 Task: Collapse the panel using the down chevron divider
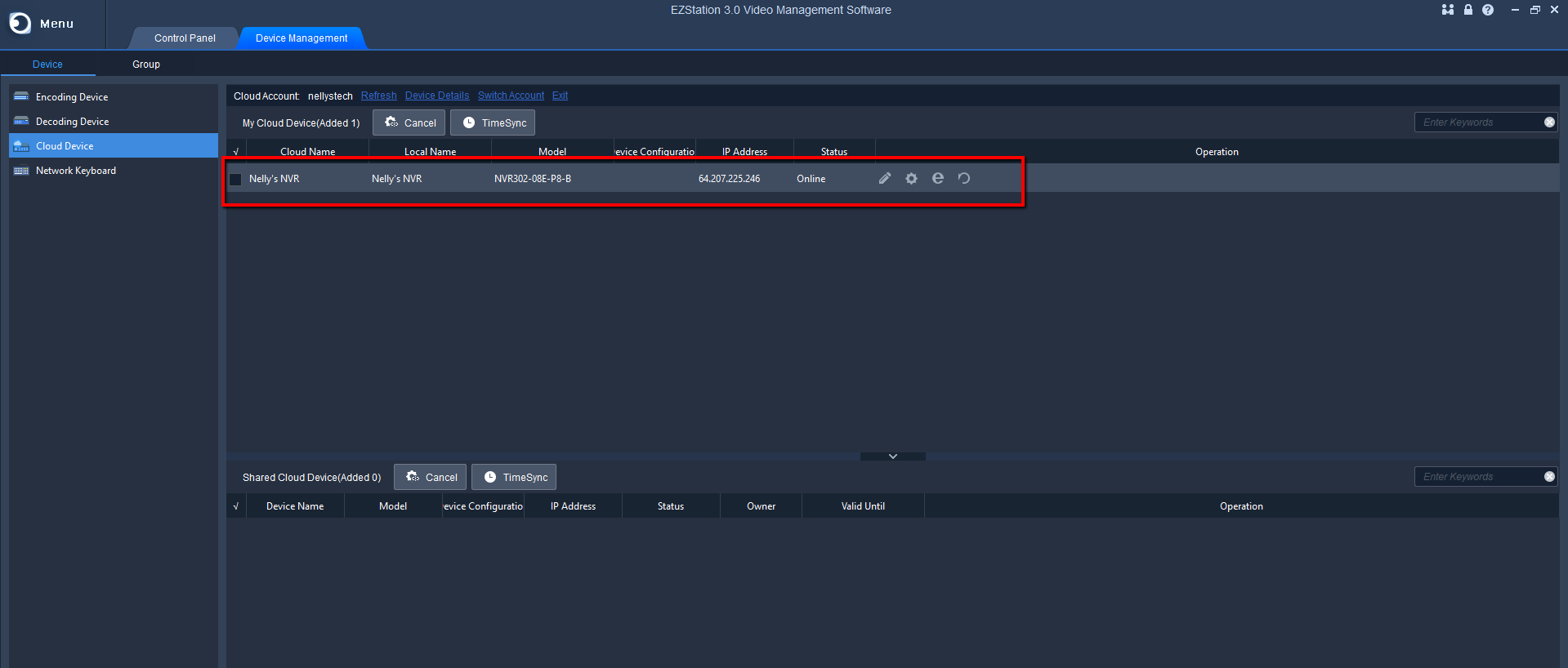892,456
